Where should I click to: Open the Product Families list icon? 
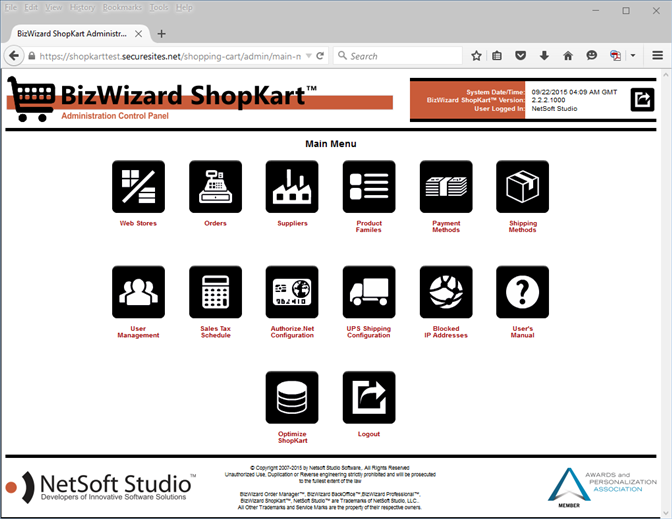tap(369, 186)
